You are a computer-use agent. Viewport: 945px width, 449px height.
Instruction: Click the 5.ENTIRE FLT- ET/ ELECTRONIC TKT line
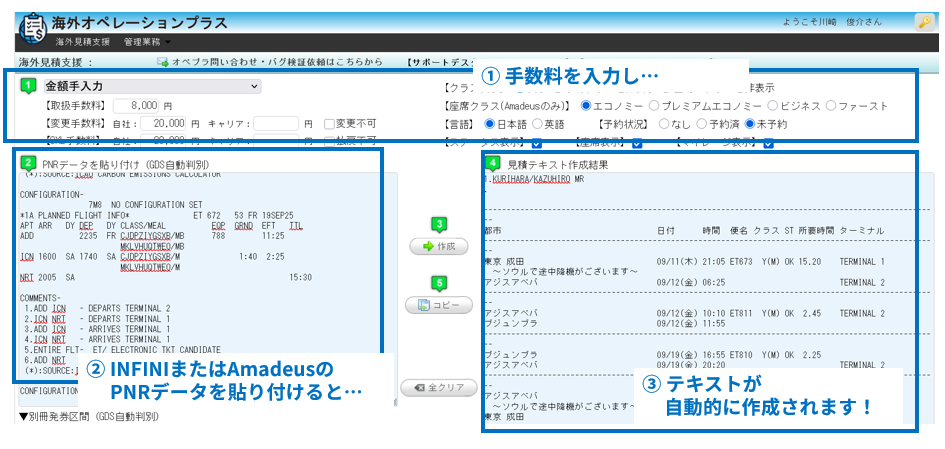pyautogui.click(x=122, y=350)
